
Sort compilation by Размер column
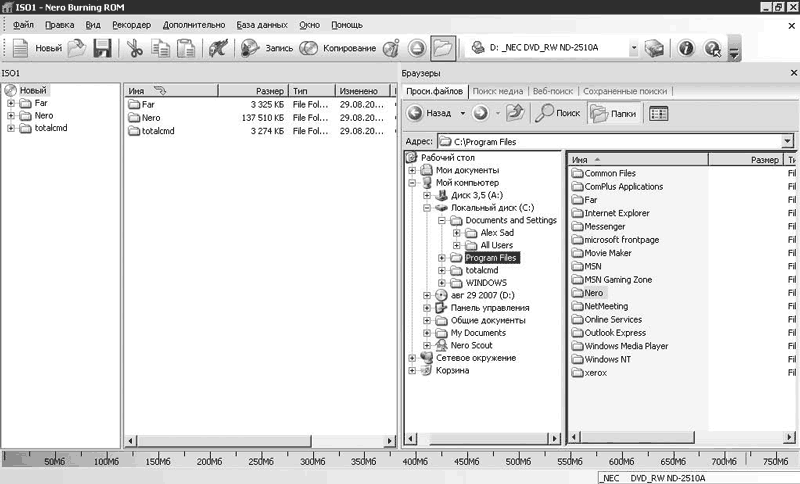[253, 91]
